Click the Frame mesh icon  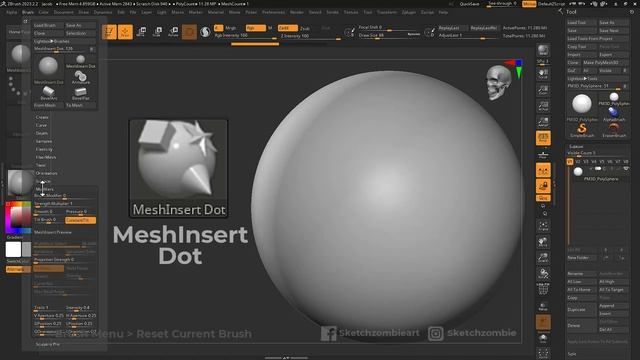tap(543, 225)
